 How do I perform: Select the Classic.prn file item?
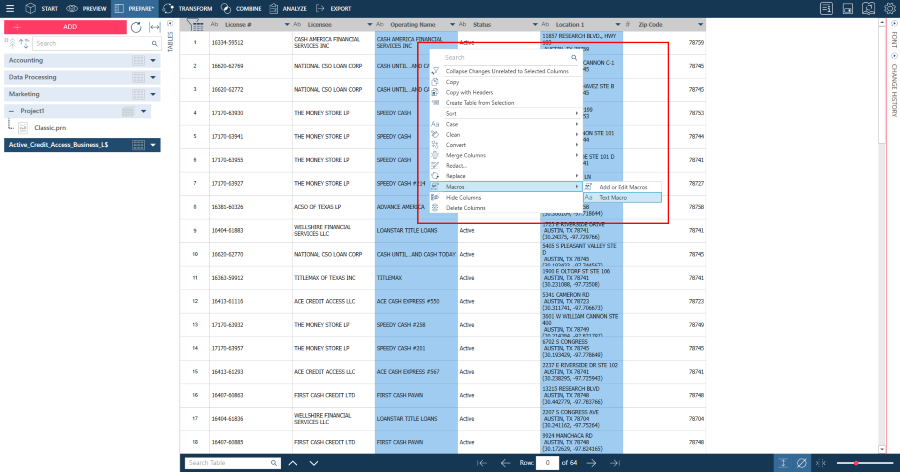click(49, 127)
